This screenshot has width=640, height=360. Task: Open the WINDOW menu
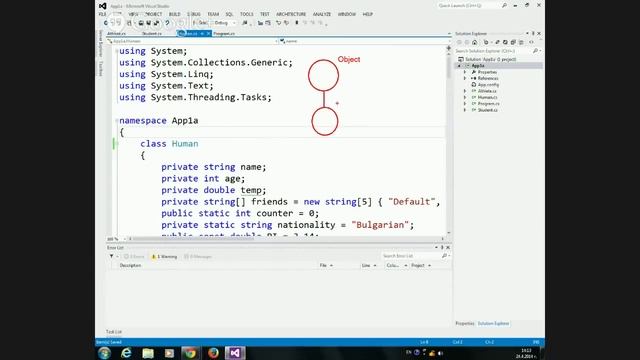[x=347, y=14]
